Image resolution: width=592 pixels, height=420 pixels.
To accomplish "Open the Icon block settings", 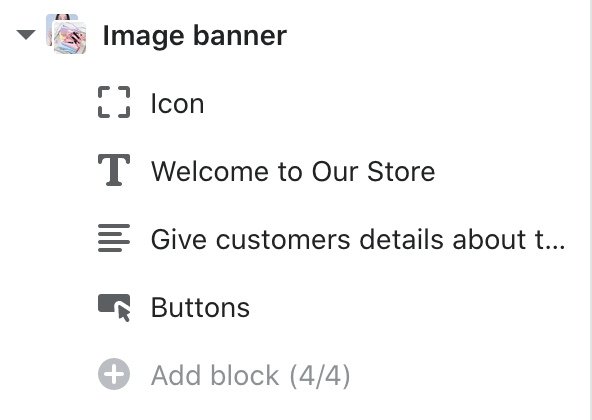I will (x=177, y=103).
